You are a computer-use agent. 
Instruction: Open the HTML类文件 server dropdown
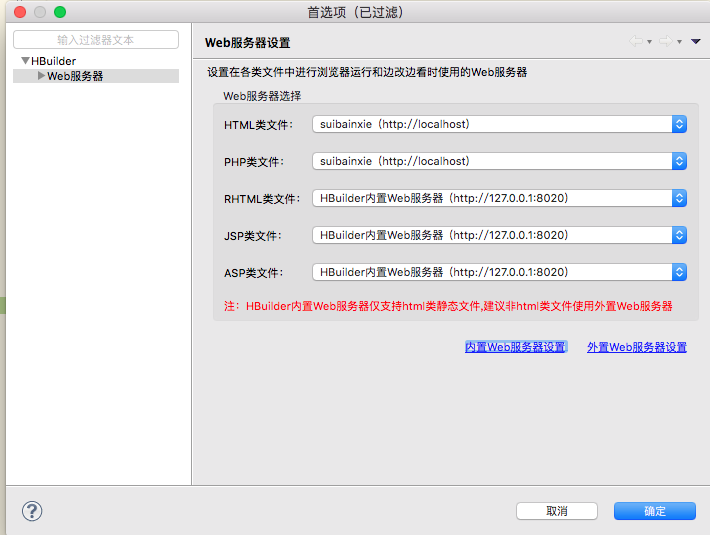[499, 124]
